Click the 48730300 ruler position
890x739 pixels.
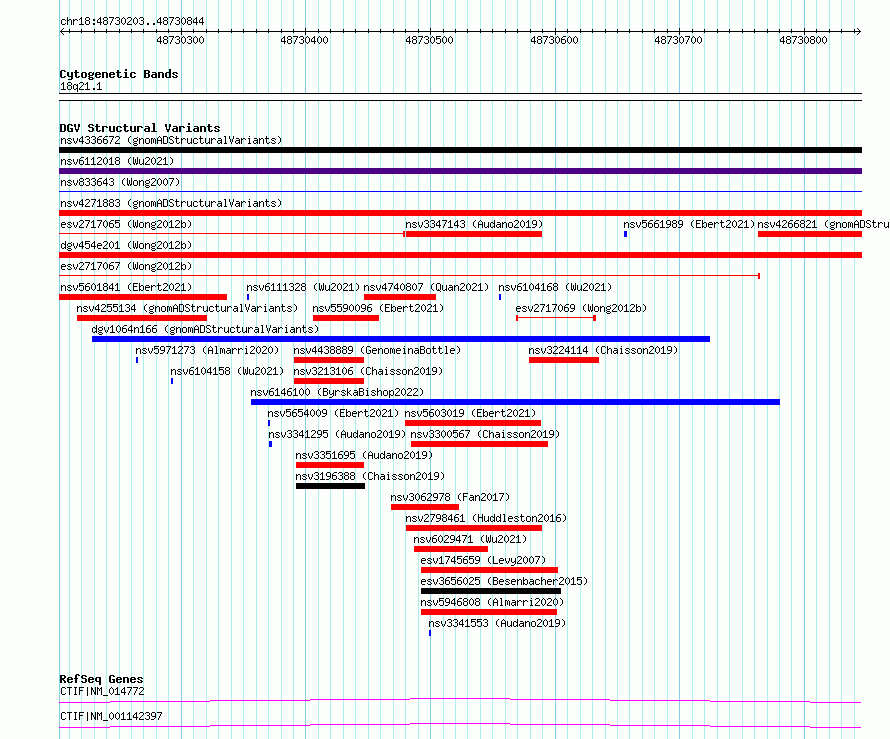[x=180, y=40]
